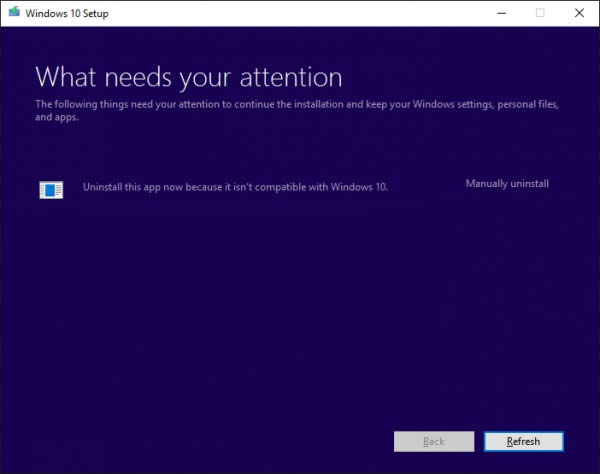Click the greyed-out Back button

tap(434, 441)
